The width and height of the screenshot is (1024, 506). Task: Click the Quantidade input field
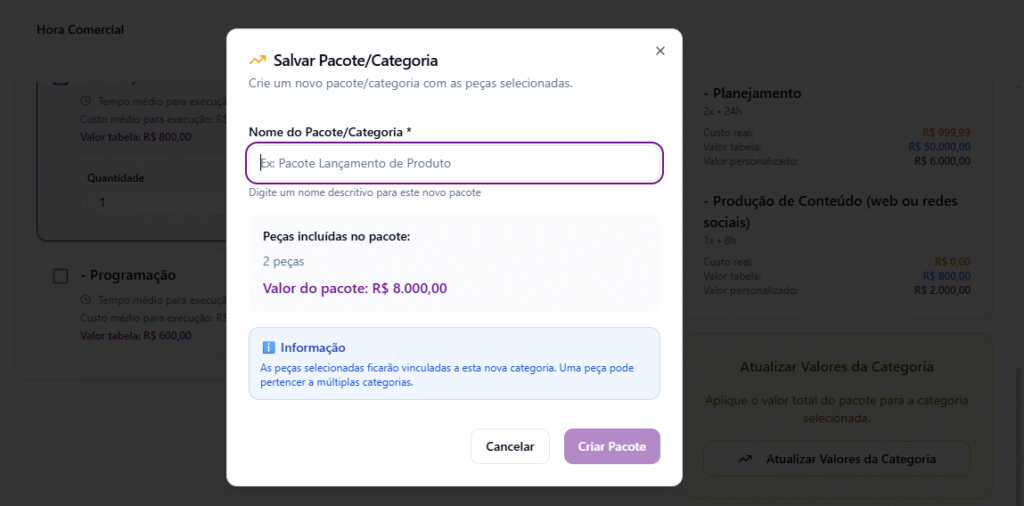pos(150,202)
